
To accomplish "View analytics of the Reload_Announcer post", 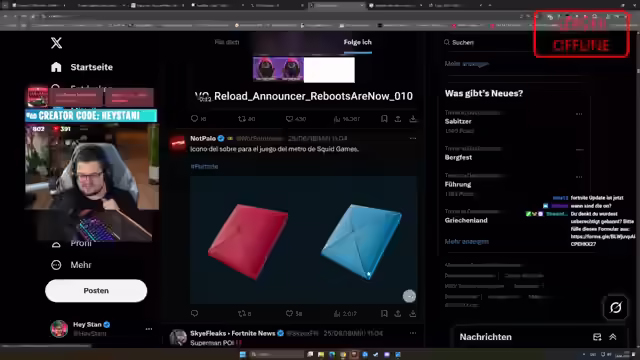I will [337, 119].
